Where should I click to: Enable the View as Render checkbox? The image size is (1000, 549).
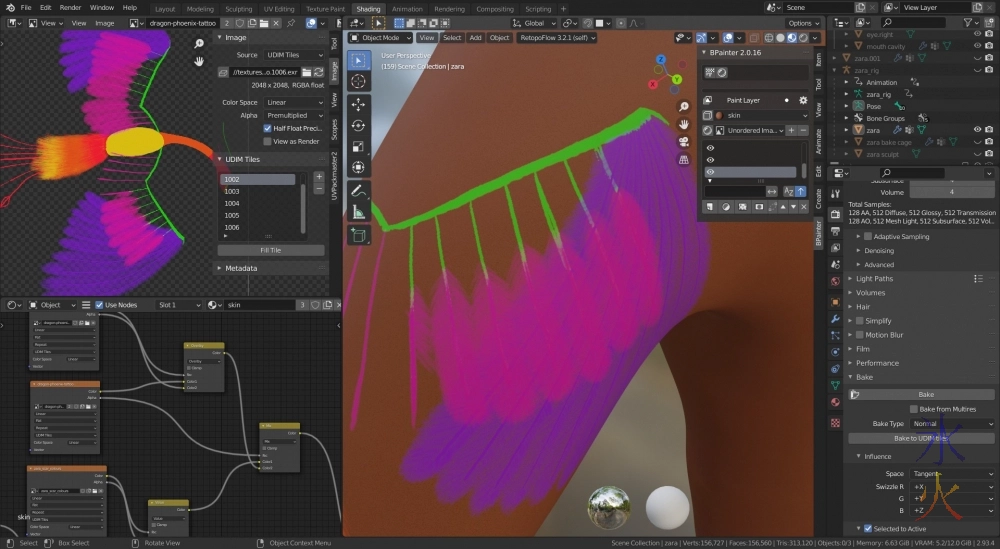(x=267, y=141)
